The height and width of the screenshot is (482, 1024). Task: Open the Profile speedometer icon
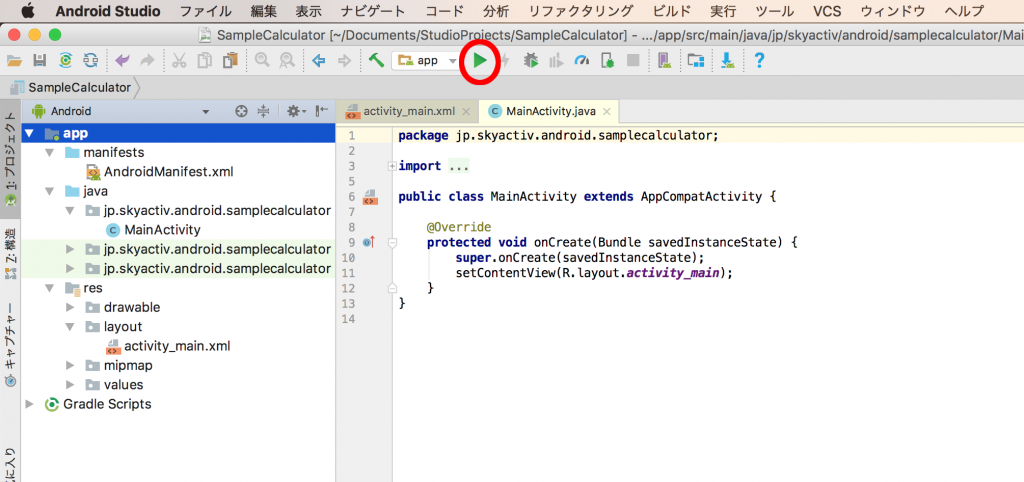point(582,61)
